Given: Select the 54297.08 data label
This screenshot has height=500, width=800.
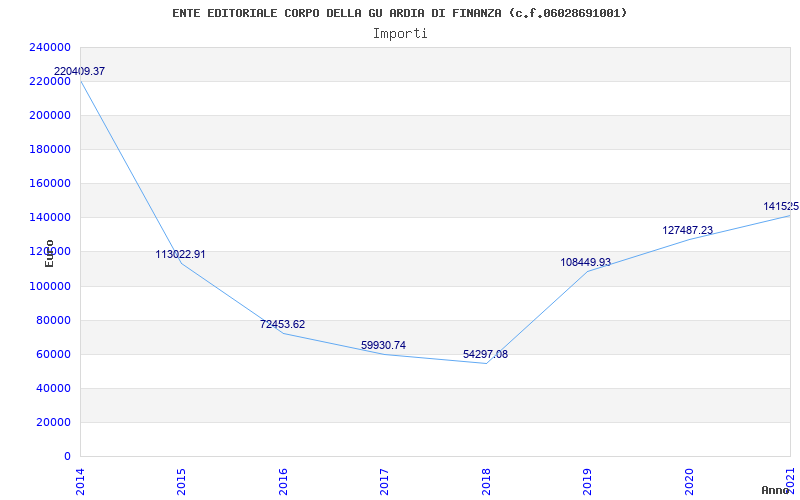Looking at the screenshot, I should [486, 354].
